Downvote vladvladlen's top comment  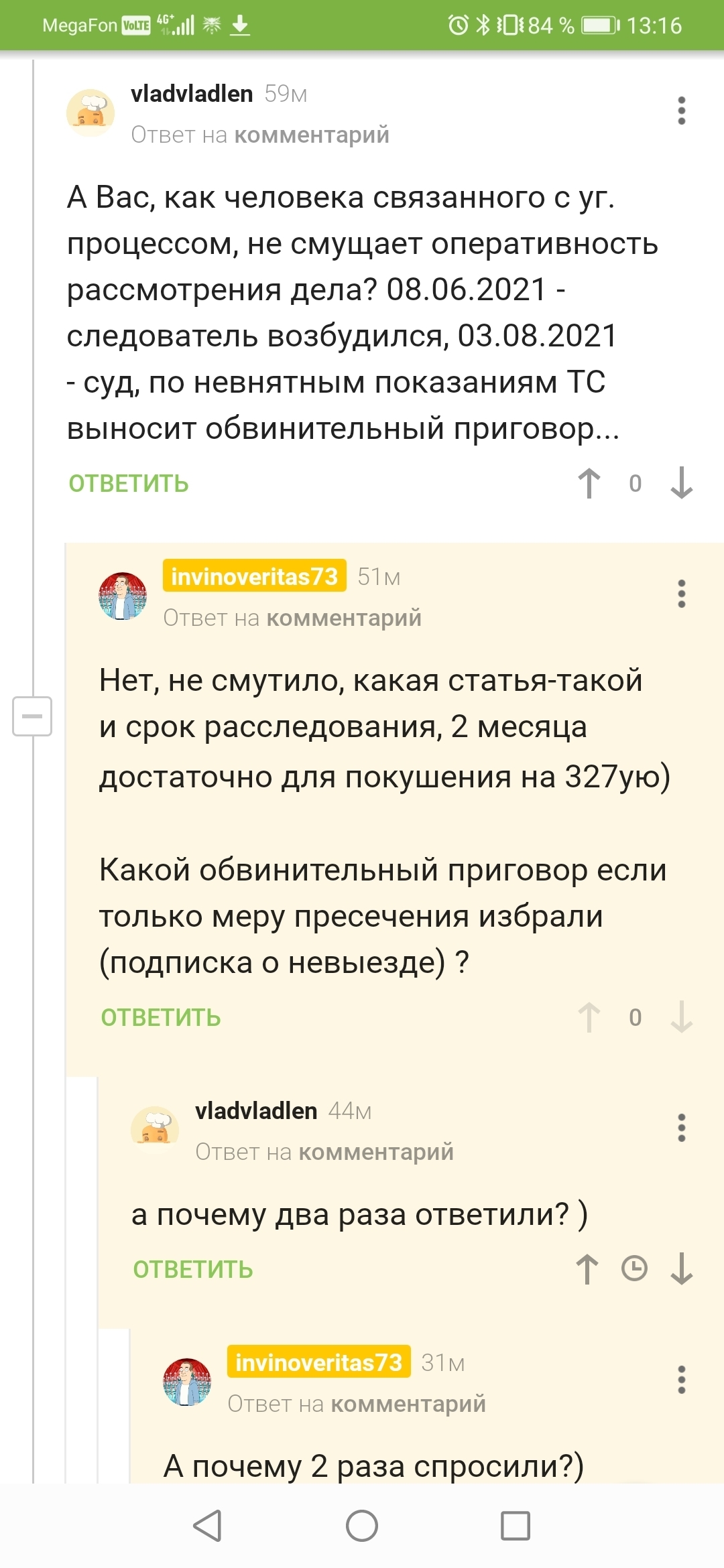coord(681,483)
